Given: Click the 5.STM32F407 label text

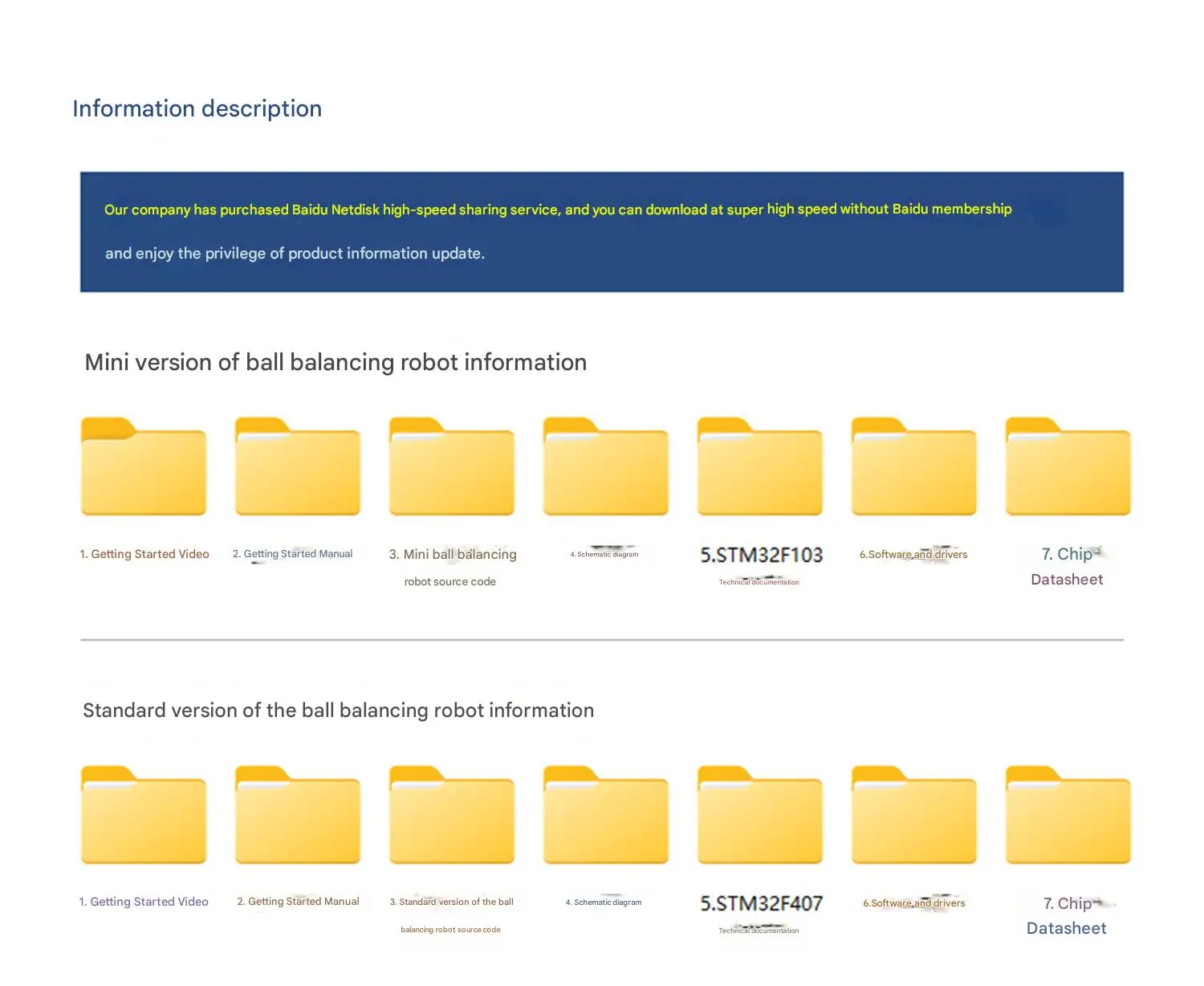Looking at the screenshot, I should click(762, 903).
